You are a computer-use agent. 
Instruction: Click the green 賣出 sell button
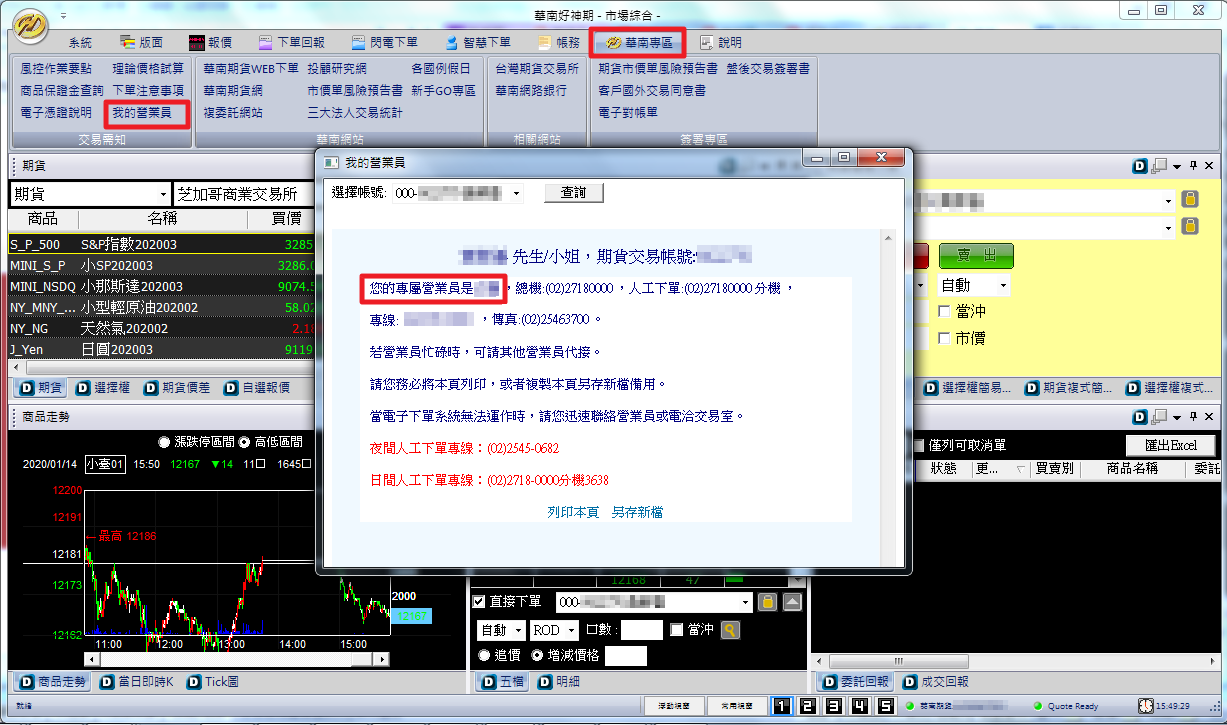coord(976,256)
